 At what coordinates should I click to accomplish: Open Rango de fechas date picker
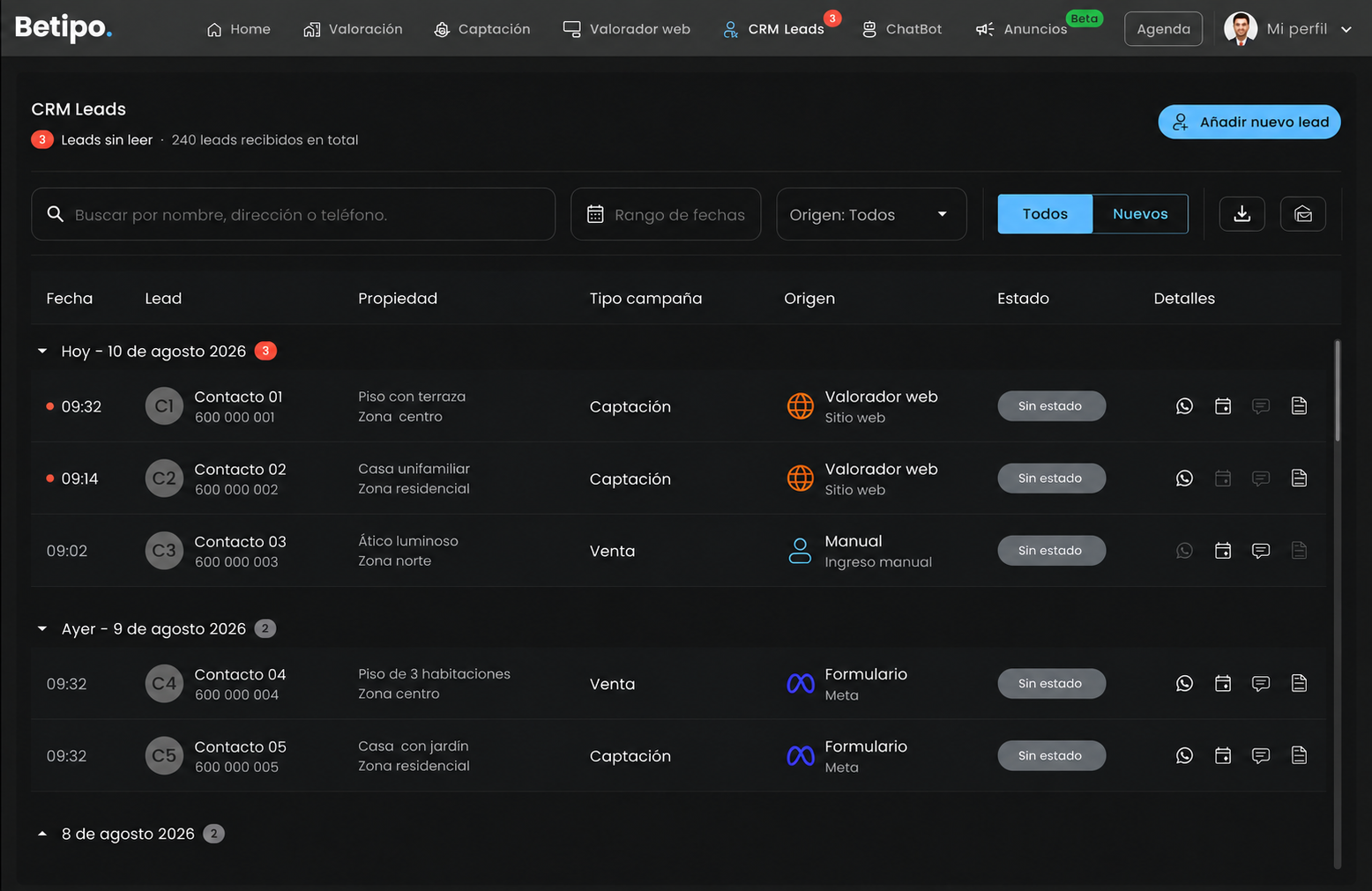[666, 214]
